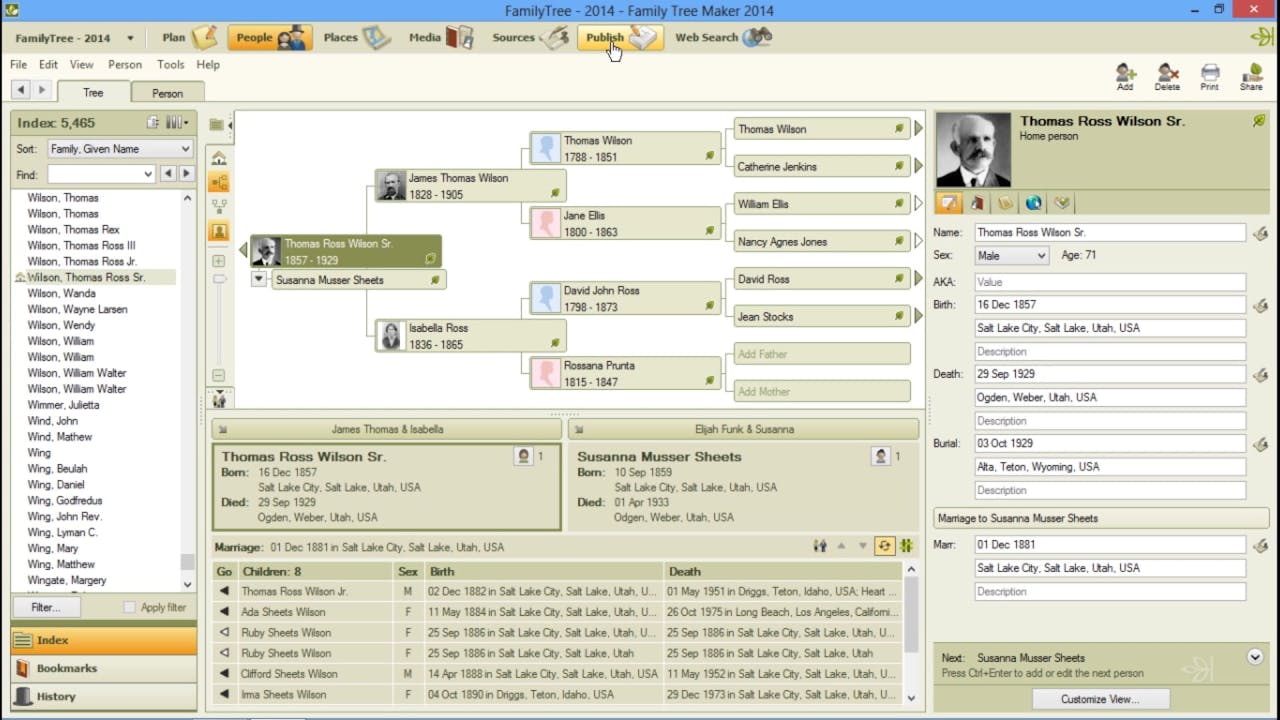This screenshot has width=1280, height=720.
Task: Open the Sex dropdown set to Male
Action: pyautogui.click(x=1011, y=255)
